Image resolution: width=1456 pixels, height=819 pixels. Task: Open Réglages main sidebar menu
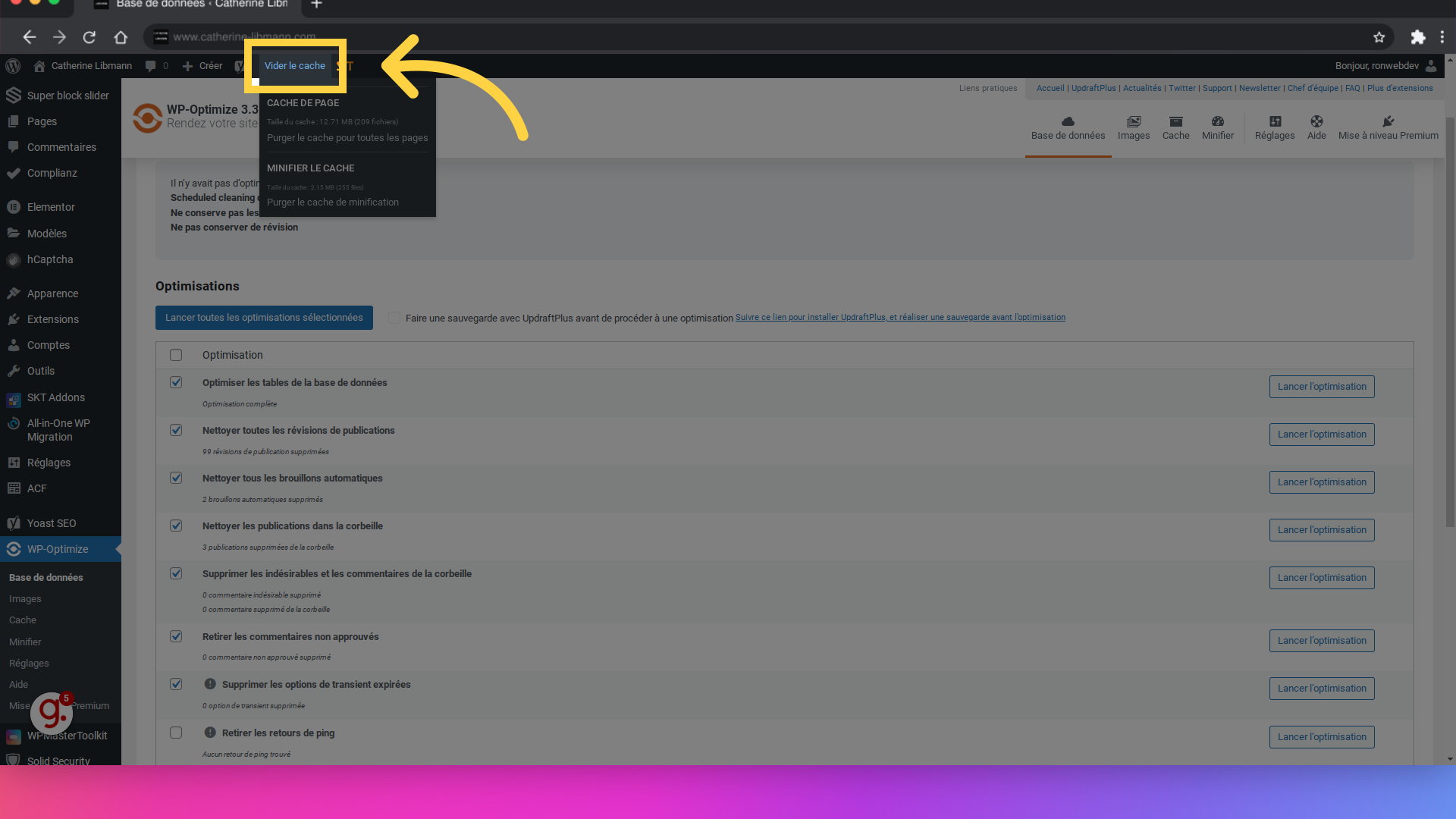point(61,463)
